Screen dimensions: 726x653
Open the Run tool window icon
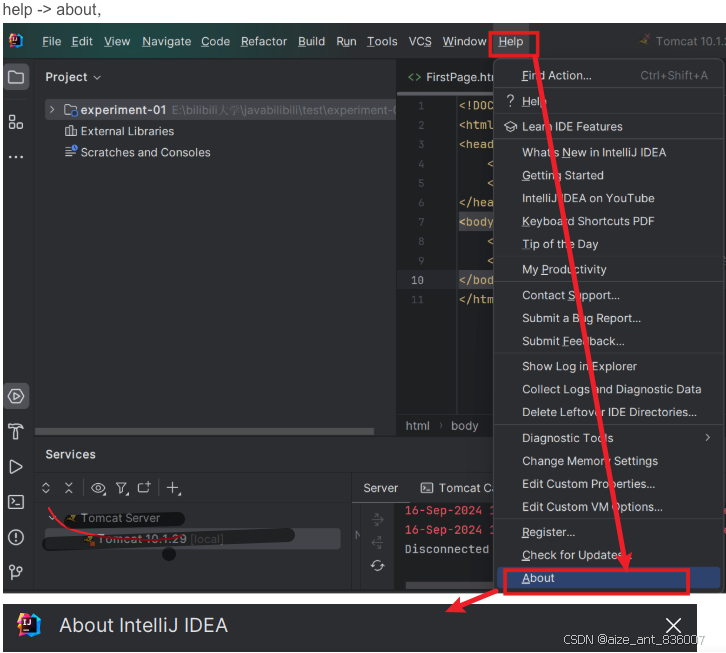pos(16,466)
